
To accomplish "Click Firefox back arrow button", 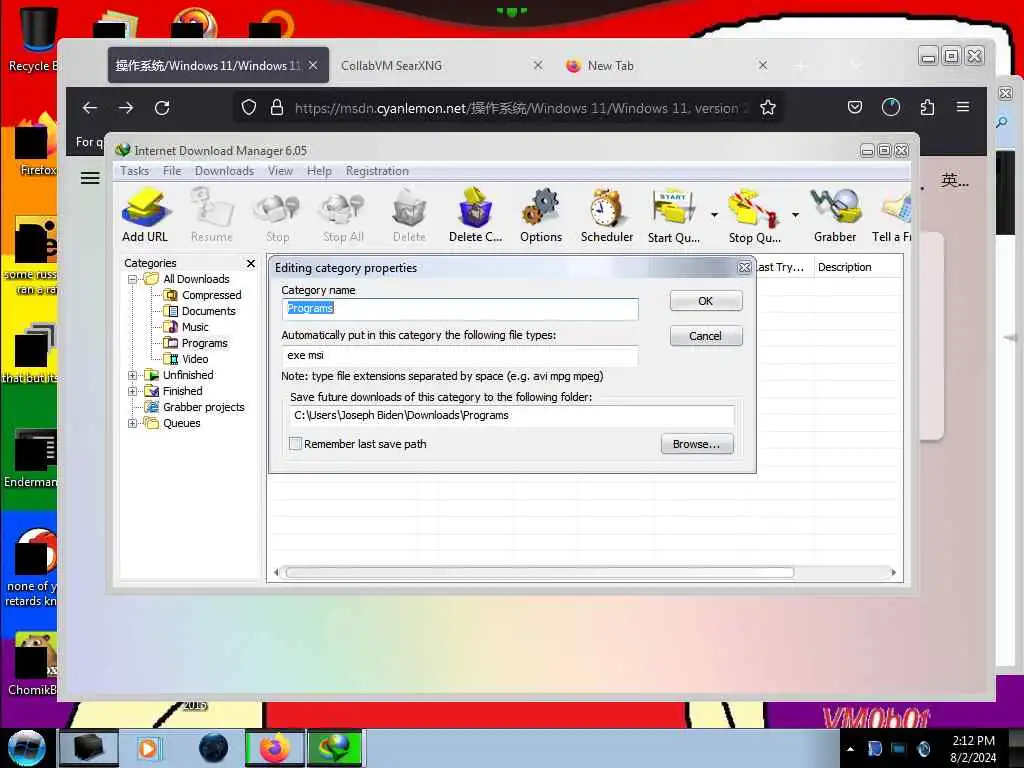I will [90, 108].
